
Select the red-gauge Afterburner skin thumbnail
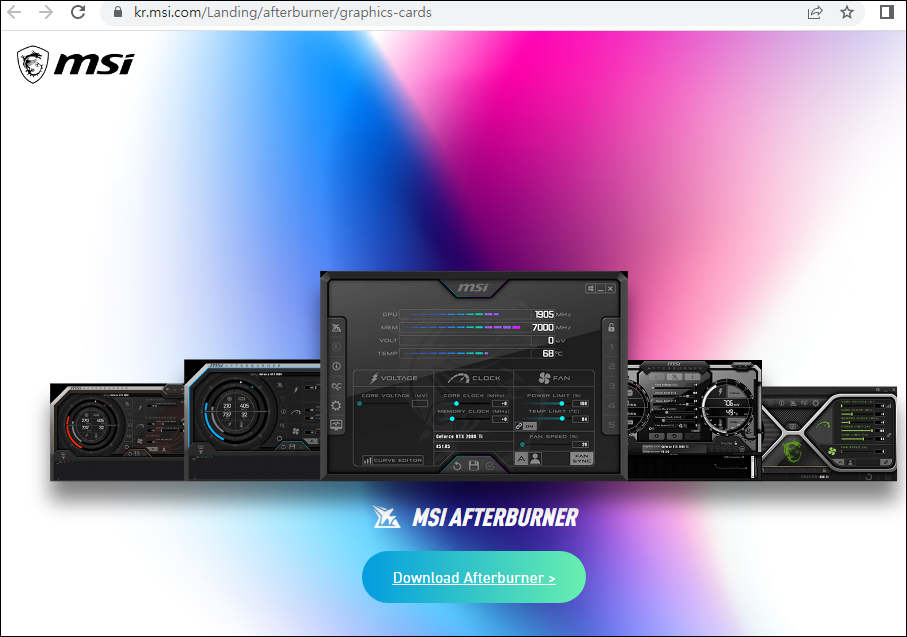pyautogui.click(x=117, y=432)
